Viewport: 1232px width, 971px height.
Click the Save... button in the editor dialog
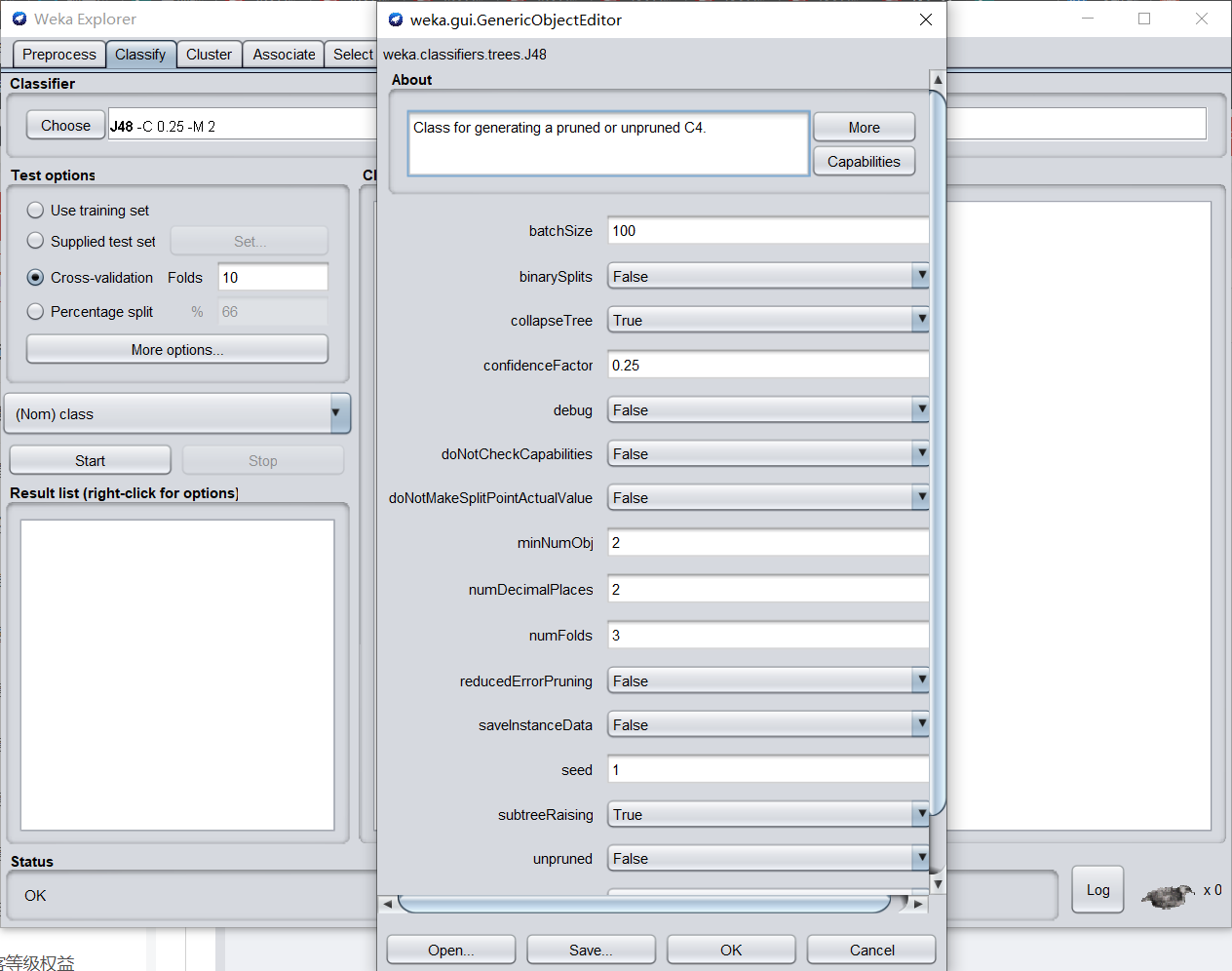591,950
